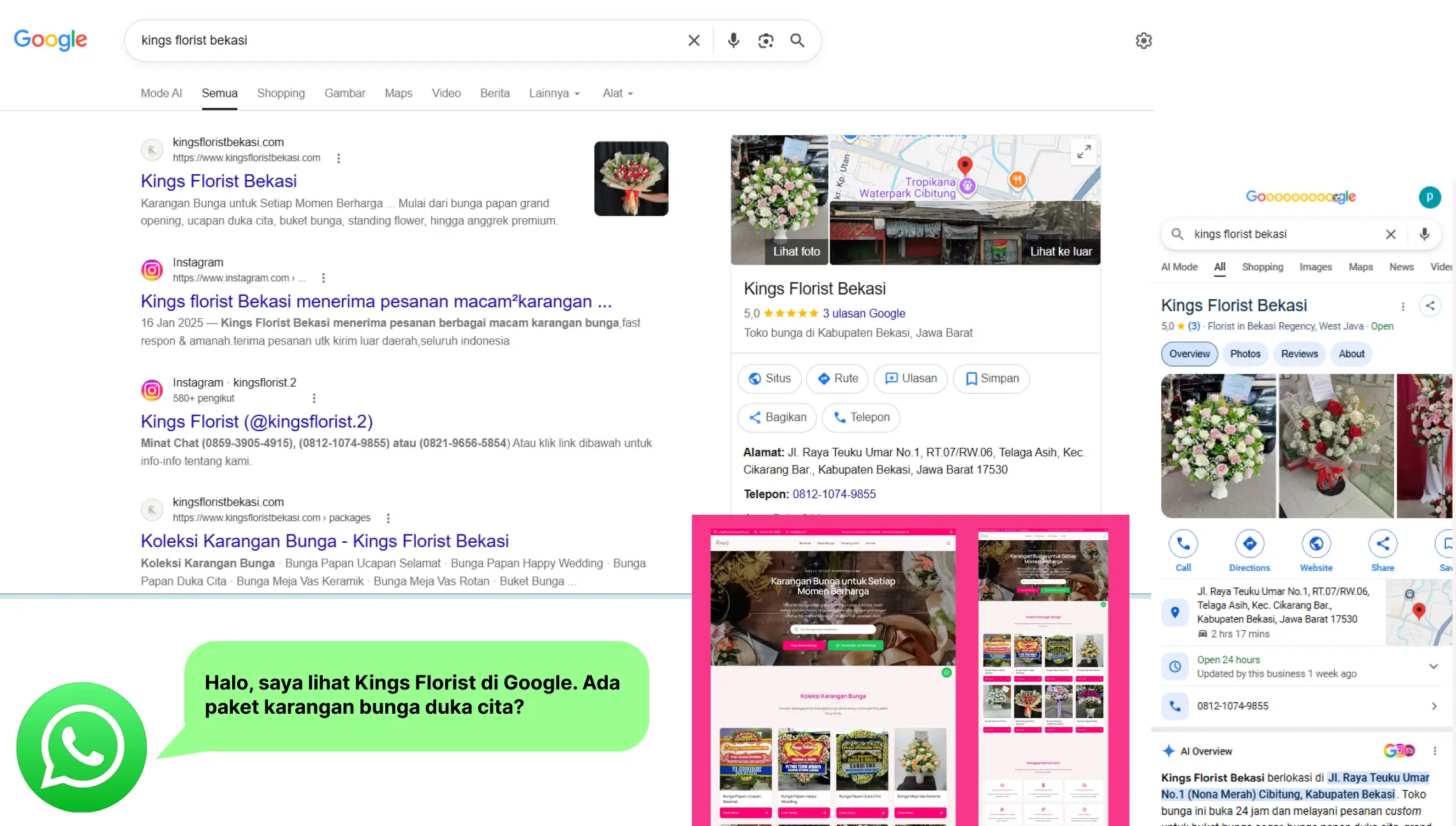
Task: Open AI Overview more options
Action: click(x=1434, y=751)
